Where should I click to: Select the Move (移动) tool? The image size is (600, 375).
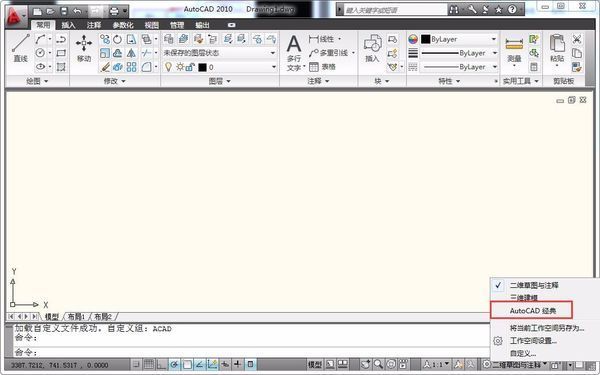(x=84, y=48)
